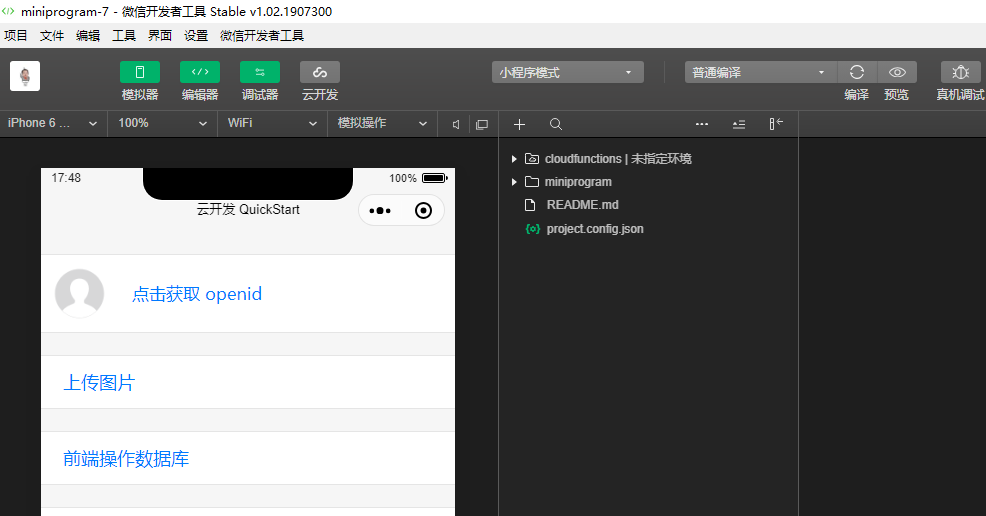The width and height of the screenshot is (986, 516).
Task: Expand the cloudfunctions folder arrow
Action: pyautogui.click(x=514, y=159)
